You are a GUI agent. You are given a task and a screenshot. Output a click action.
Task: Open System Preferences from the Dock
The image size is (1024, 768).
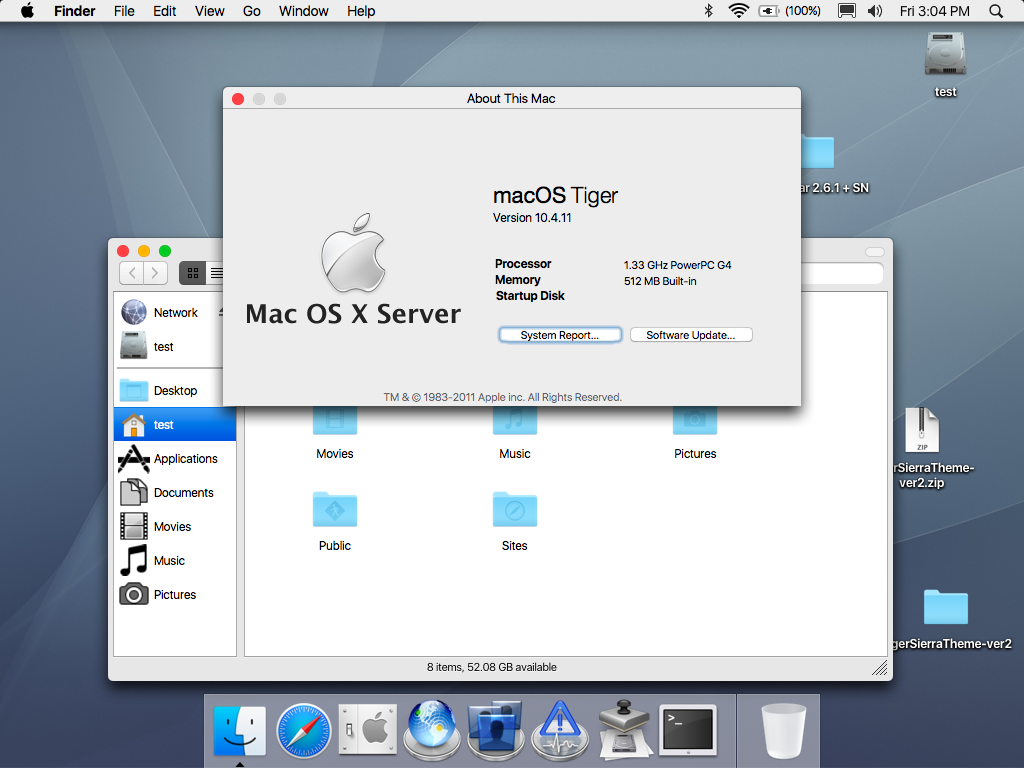click(x=368, y=730)
